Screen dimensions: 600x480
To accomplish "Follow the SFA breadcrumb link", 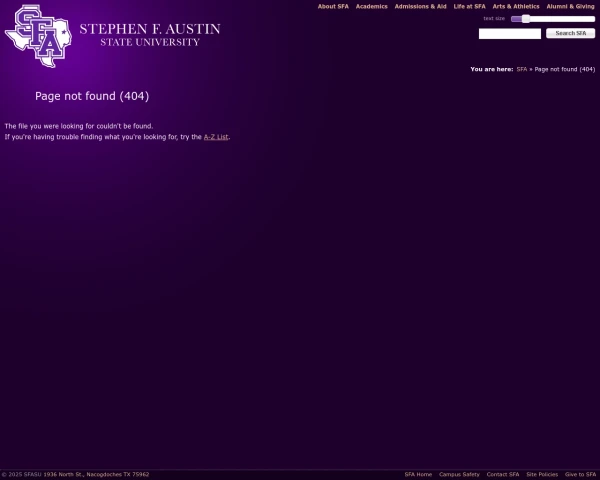I will coord(522,69).
